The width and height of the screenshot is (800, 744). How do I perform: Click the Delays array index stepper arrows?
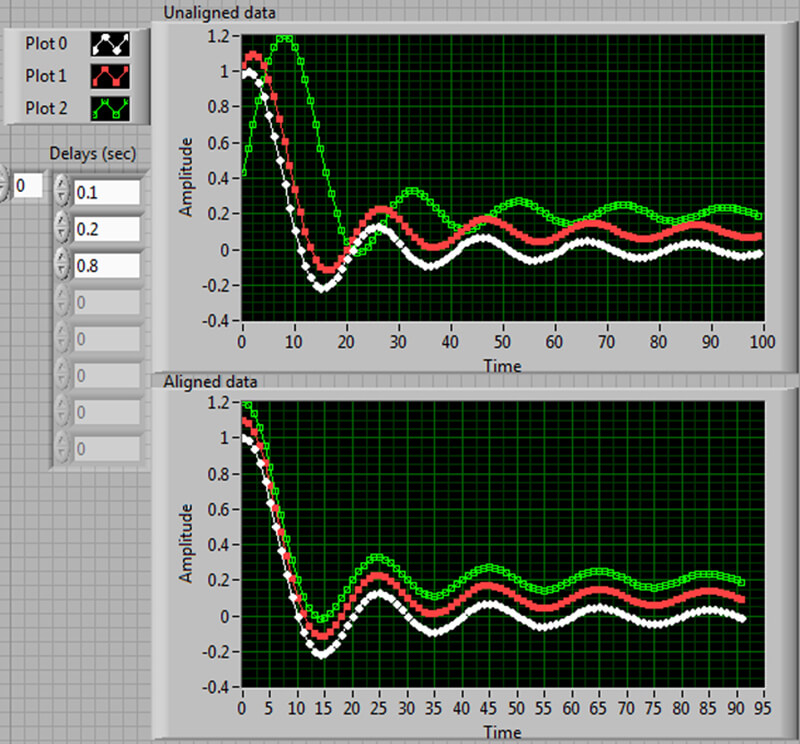[3, 183]
